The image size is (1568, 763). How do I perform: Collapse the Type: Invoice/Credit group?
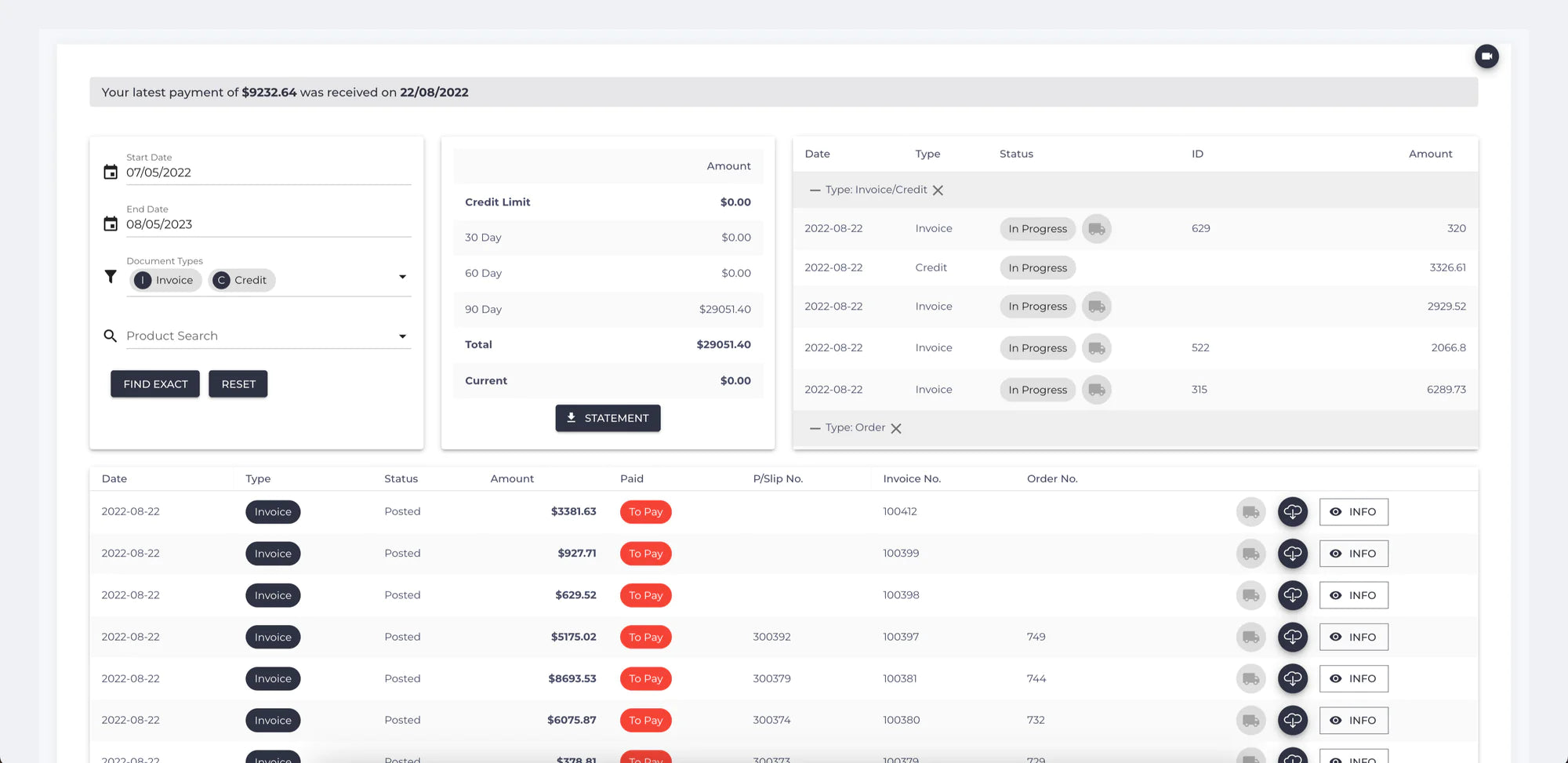[x=815, y=191]
